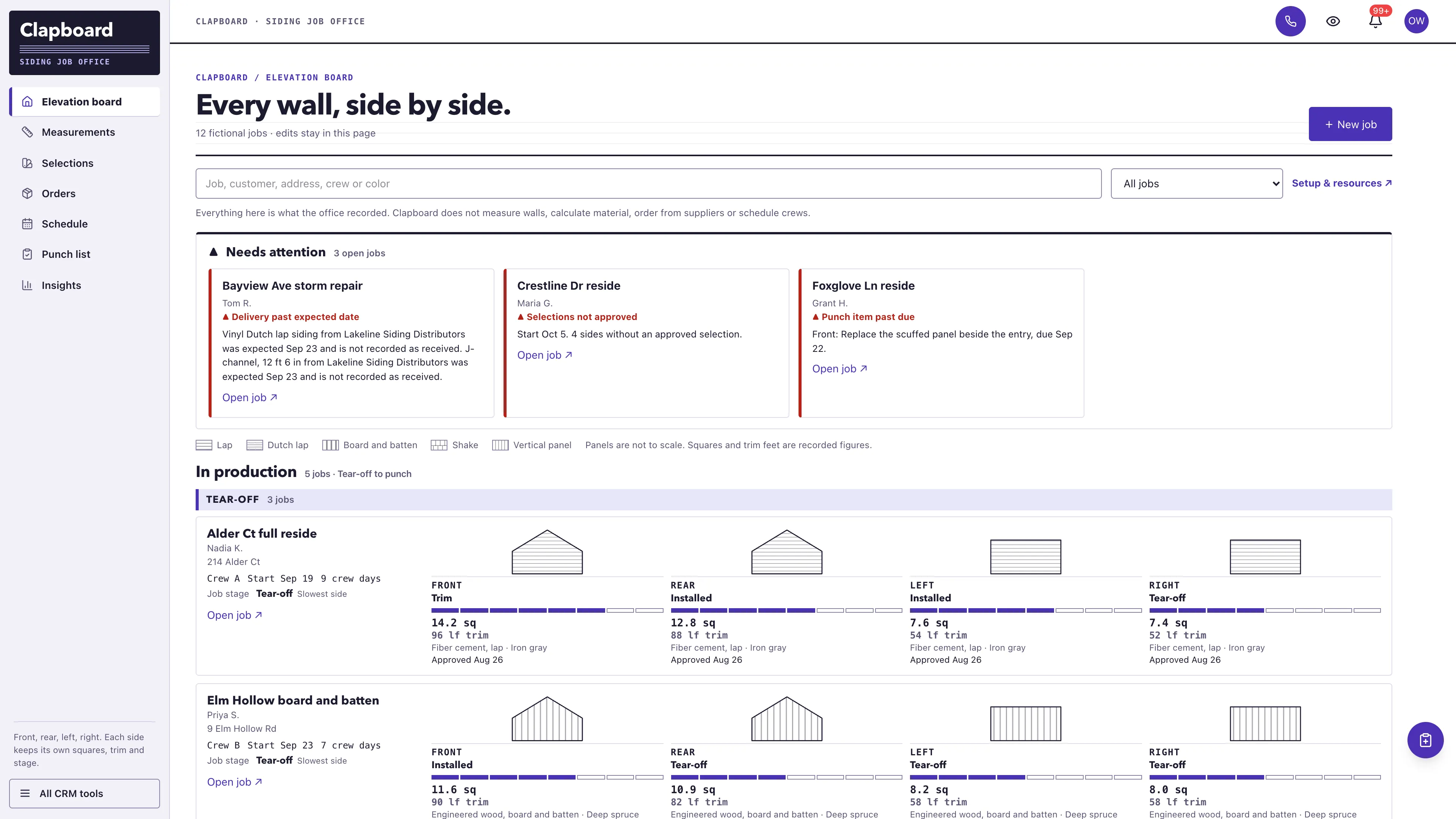The width and height of the screenshot is (1456, 819).
Task: Click the Needs attention heading
Action: pyautogui.click(x=275, y=252)
